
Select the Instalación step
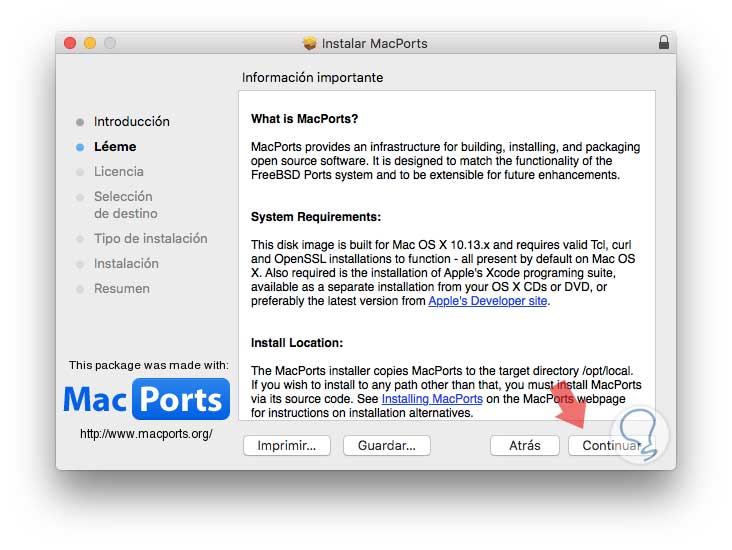pyautogui.click(x=126, y=264)
